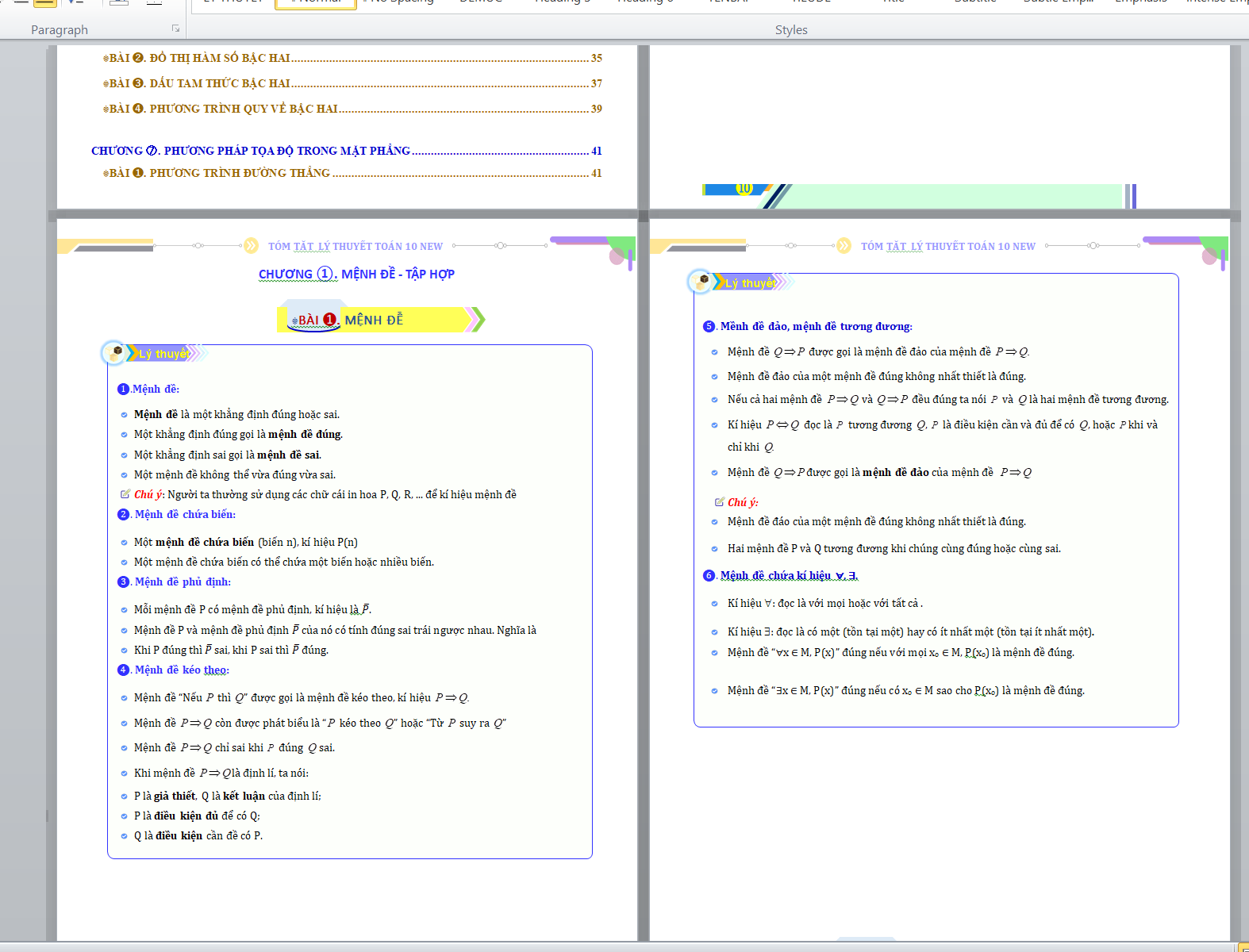Image resolution: width=1249 pixels, height=952 pixels.
Task: Click line 'Mệnh đề "∃x ∈ M, P(x)" đúng nếu có x₀ ∈ M'
Action: [906, 690]
